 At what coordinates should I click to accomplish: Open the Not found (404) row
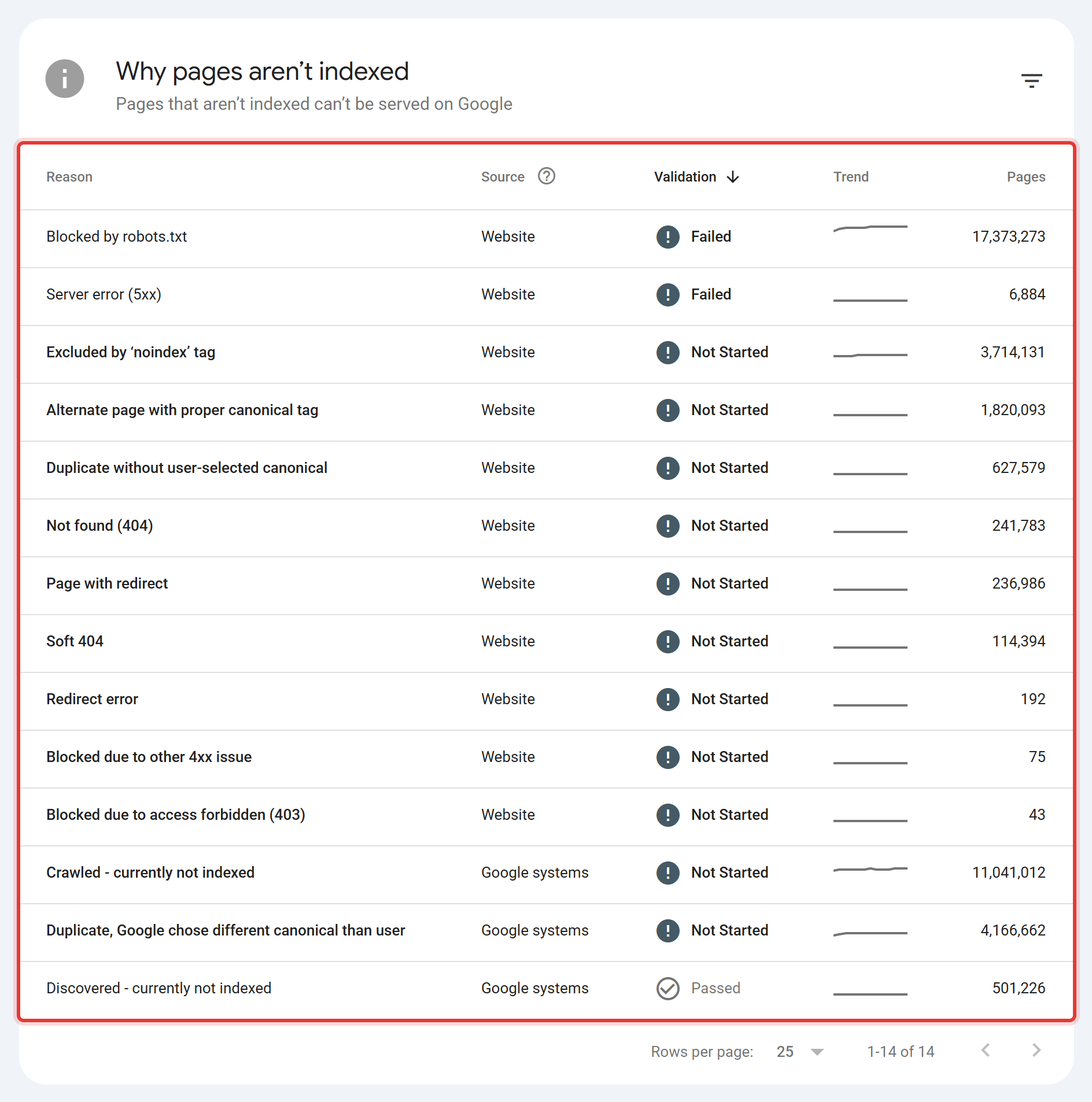546,527
